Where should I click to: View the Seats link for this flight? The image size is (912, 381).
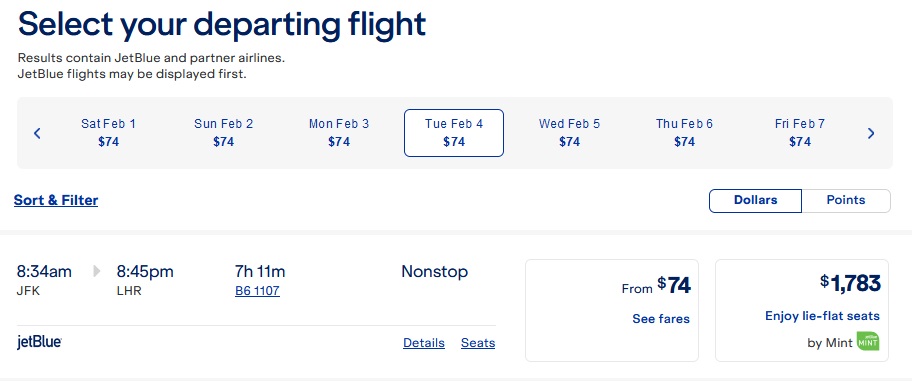[x=478, y=343]
